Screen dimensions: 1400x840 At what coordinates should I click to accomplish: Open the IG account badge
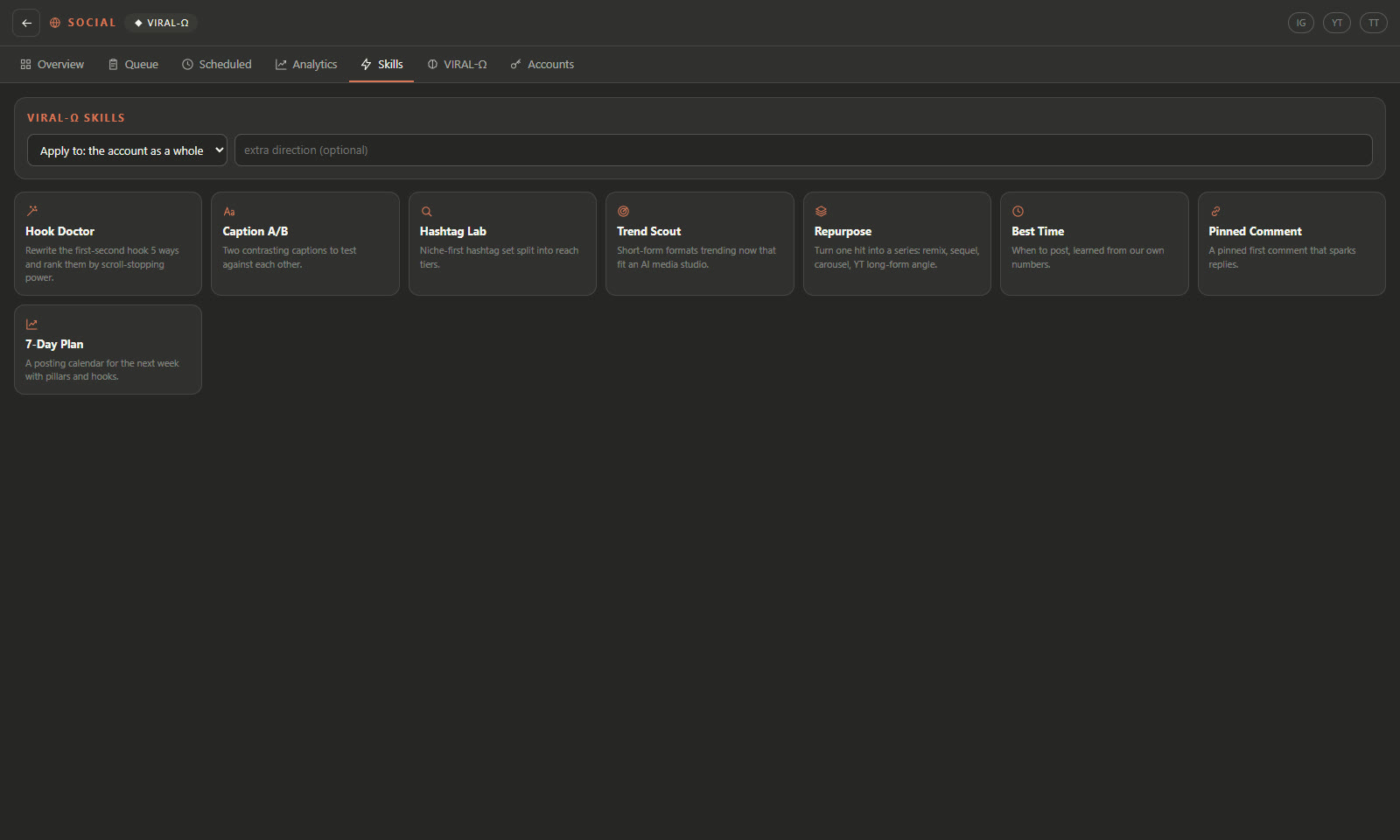[1301, 23]
